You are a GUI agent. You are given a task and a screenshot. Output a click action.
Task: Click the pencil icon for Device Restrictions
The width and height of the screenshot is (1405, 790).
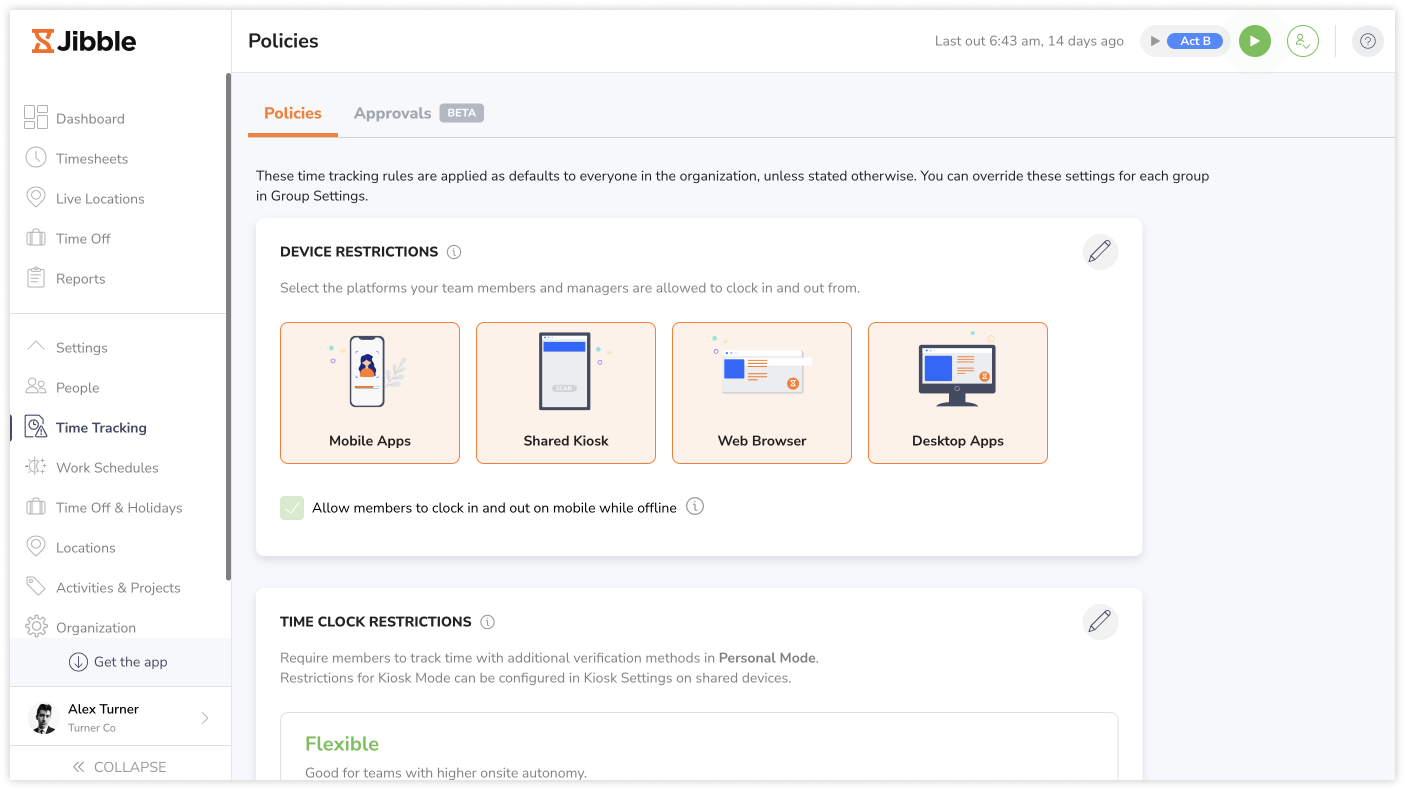[x=1099, y=251]
